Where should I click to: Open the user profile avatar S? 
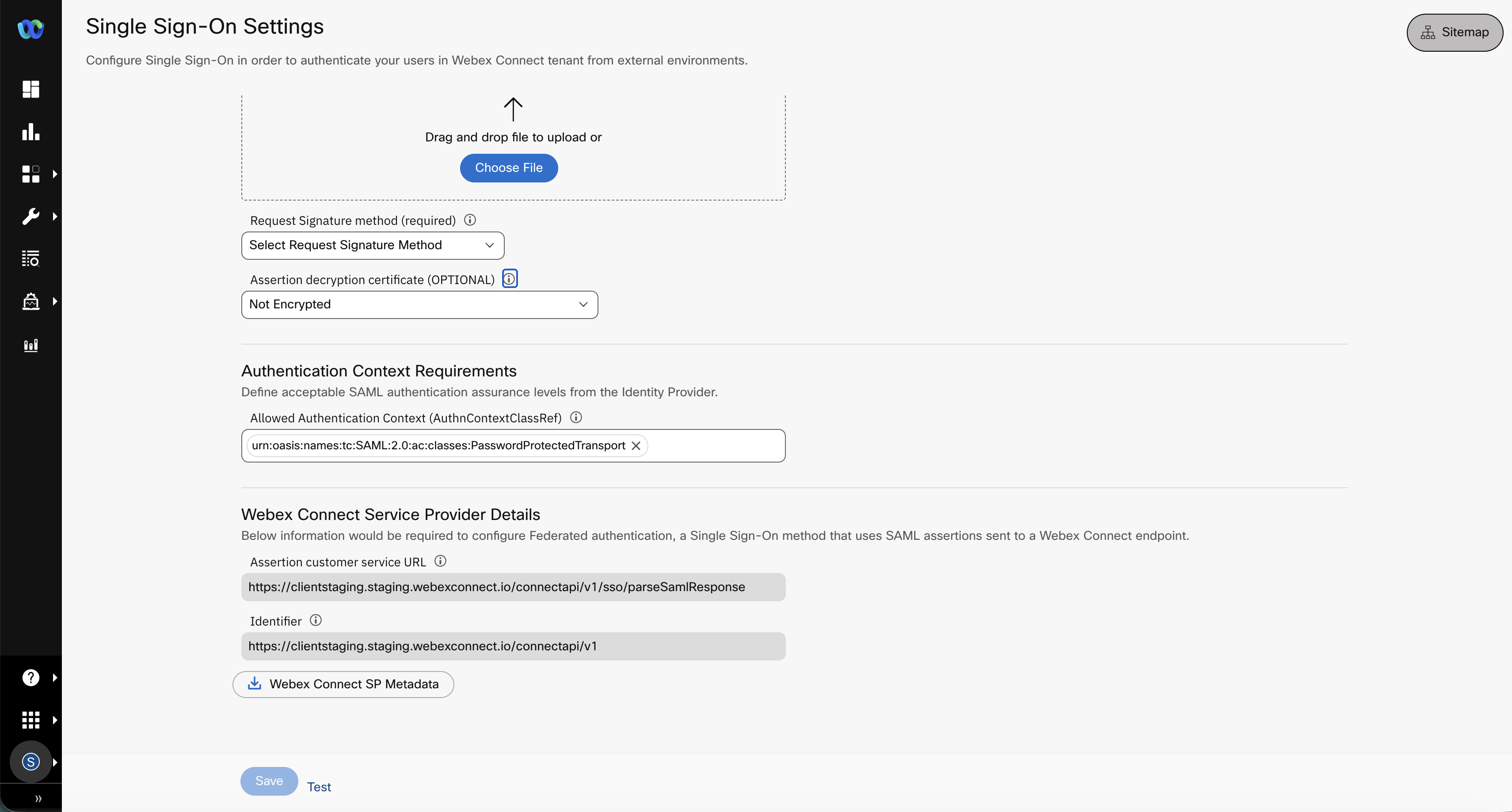(x=30, y=762)
